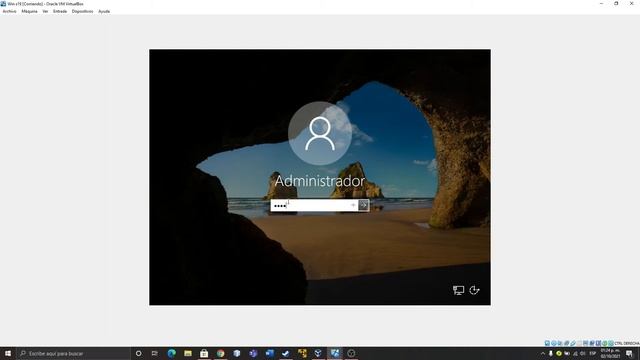Launch Microsoft Edge from the taskbar
The image size is (640, 360).
171,353
